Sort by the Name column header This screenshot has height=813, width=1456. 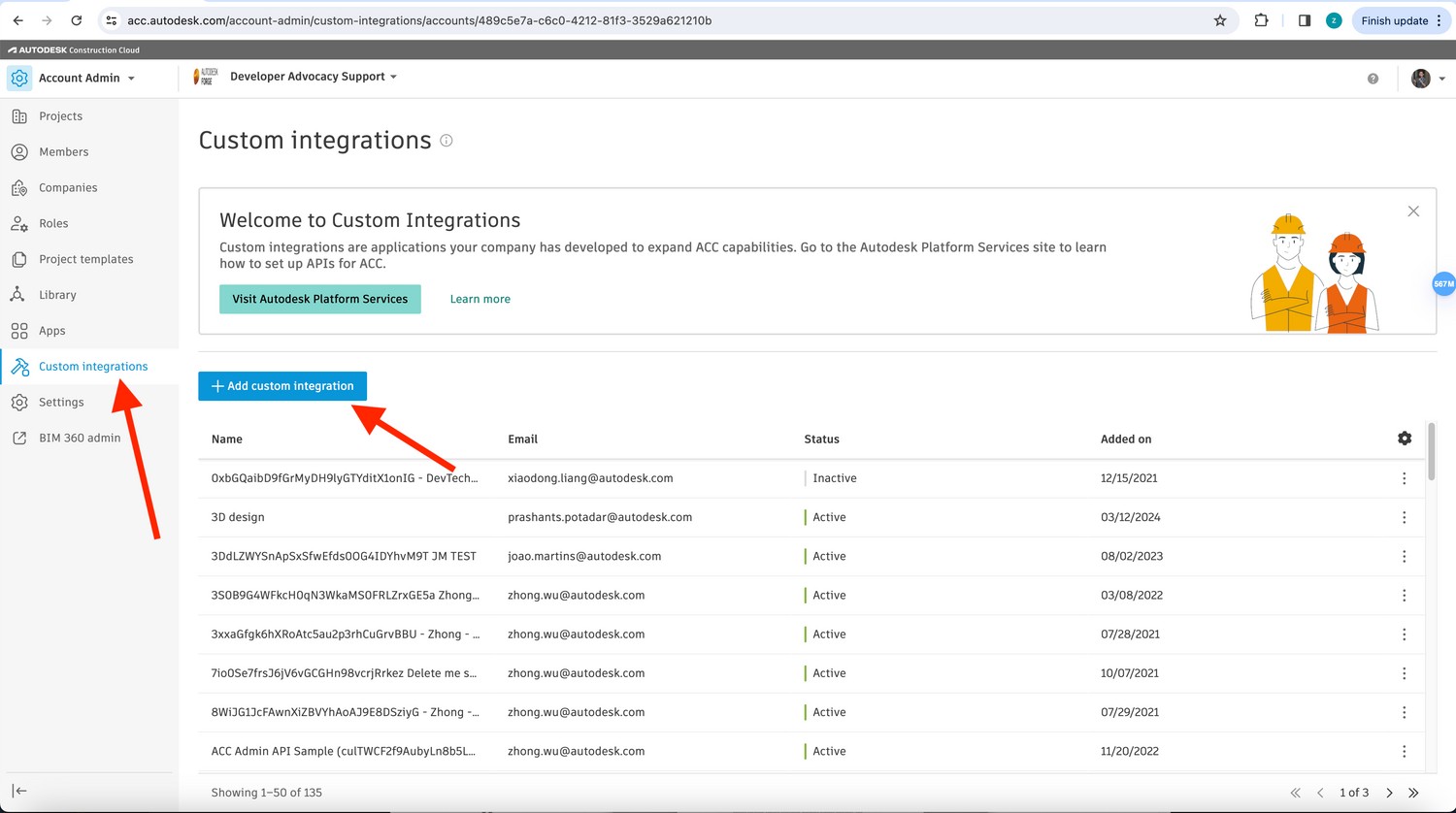pyautogui.click(x=227, y=439)
